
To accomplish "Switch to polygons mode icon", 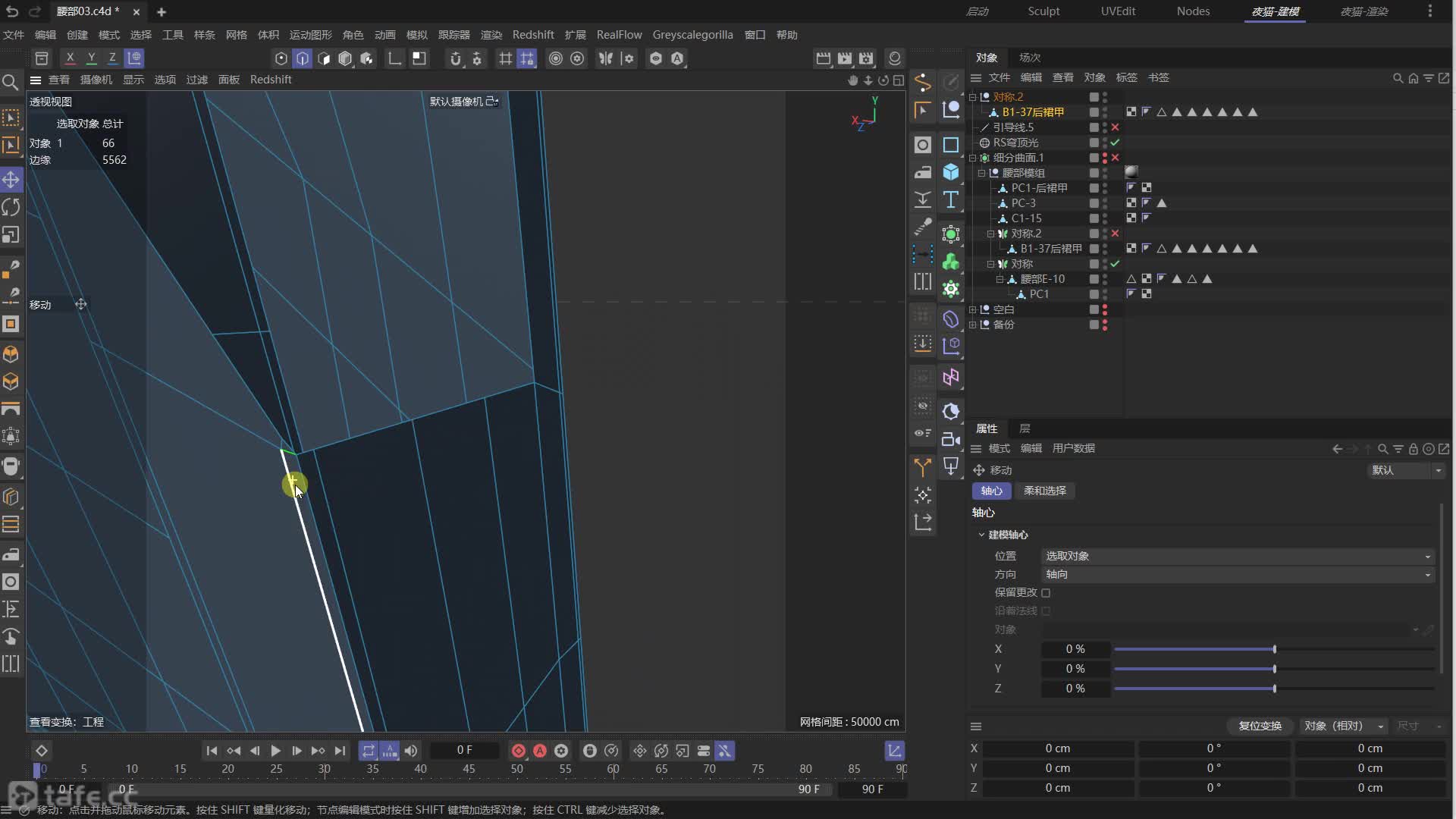I will [324, 58].
